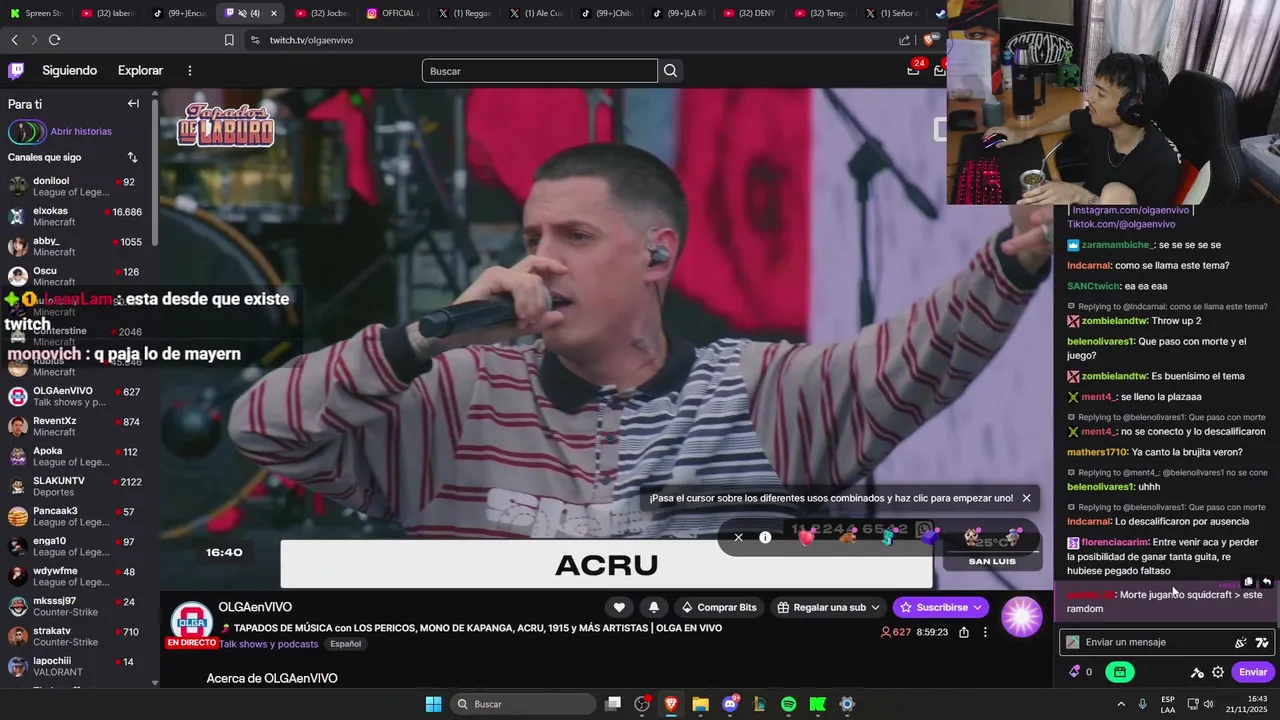Image resolution: width=1280 pixels, height=720 pixels.
Task: Open ReventXz channel in sidebar
Action: [x=75, y=426]
